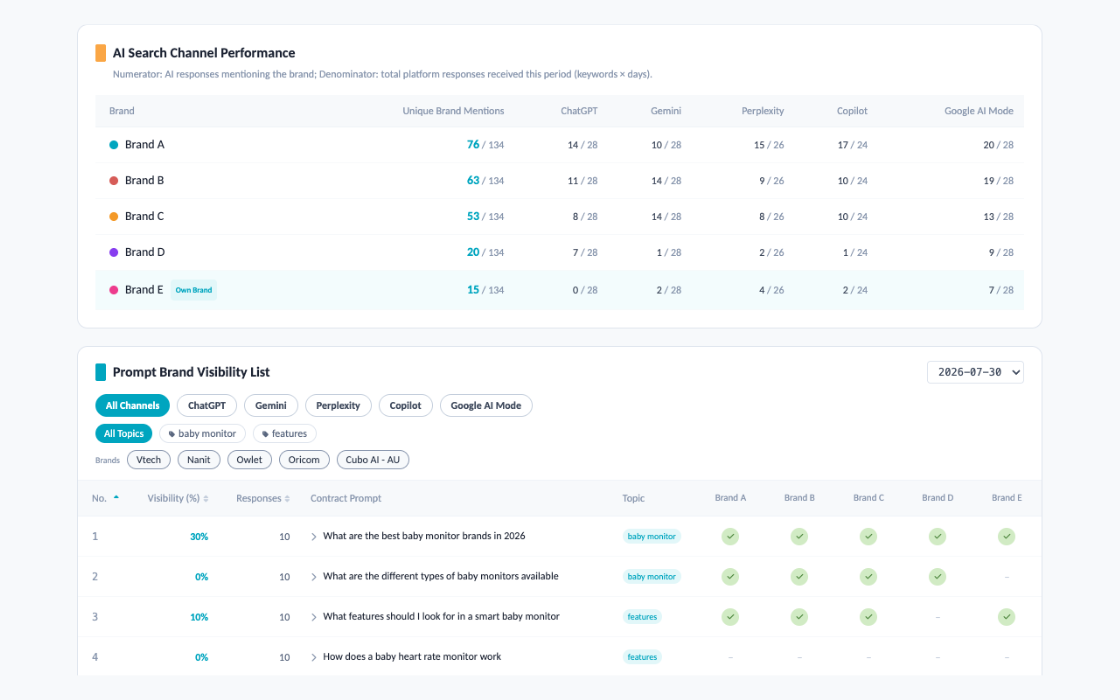Click the 30% visibility value in row 1
This screenshot has height=700, width=1120.
tap(199, 536)
